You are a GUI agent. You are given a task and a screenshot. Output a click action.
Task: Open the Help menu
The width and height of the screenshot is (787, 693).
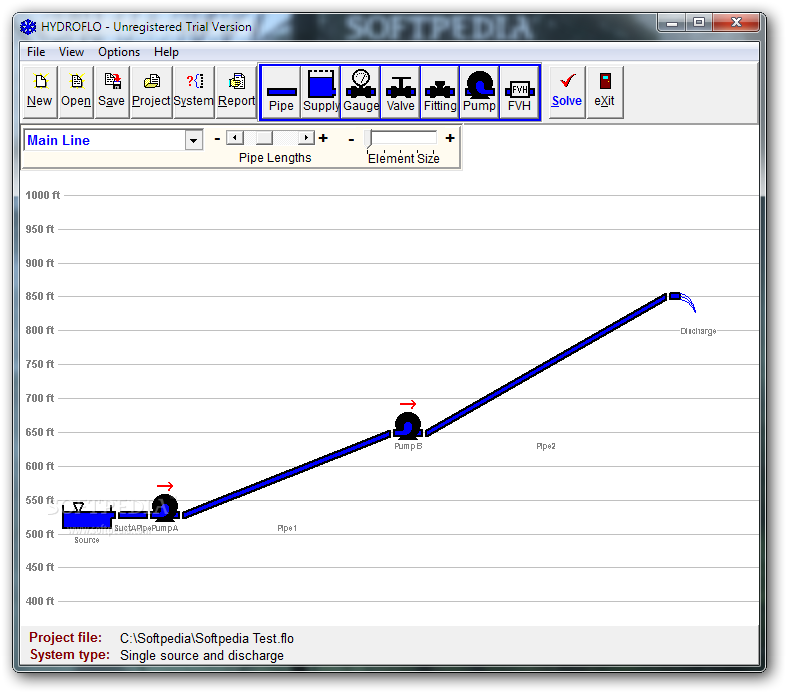166,52
